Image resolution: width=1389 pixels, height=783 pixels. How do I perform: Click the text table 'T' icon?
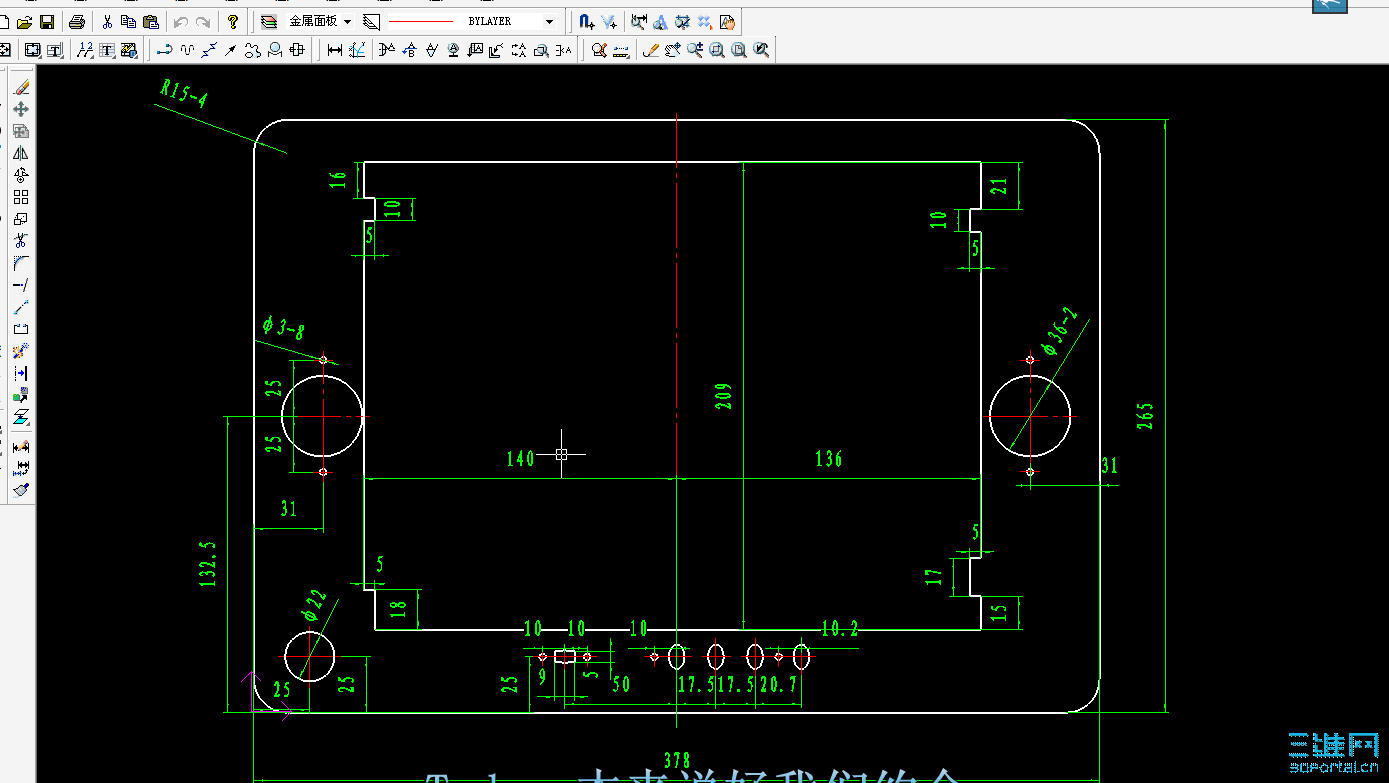pos(106,50)
